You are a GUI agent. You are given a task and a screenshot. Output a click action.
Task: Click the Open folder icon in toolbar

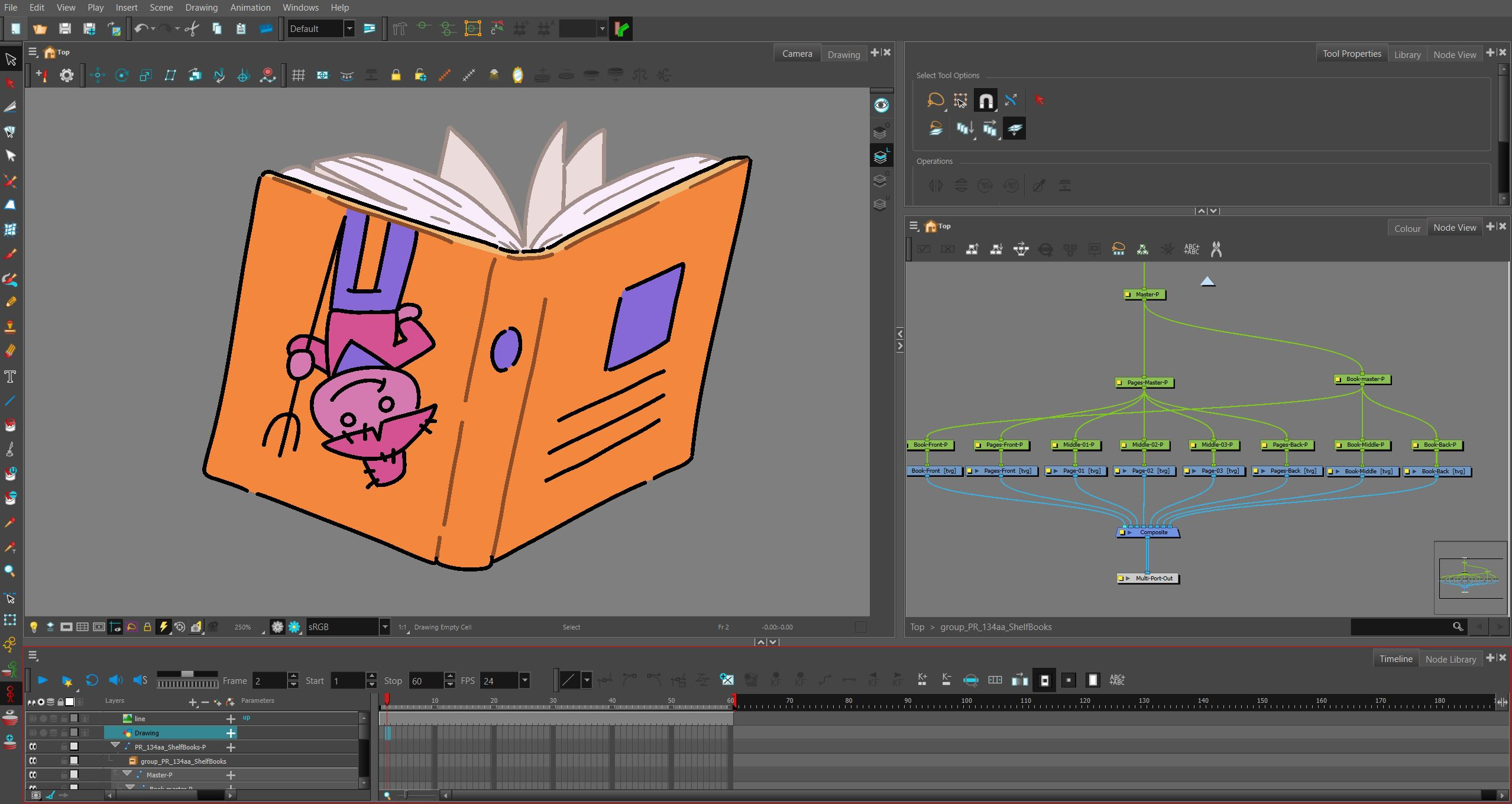(40, 28)
